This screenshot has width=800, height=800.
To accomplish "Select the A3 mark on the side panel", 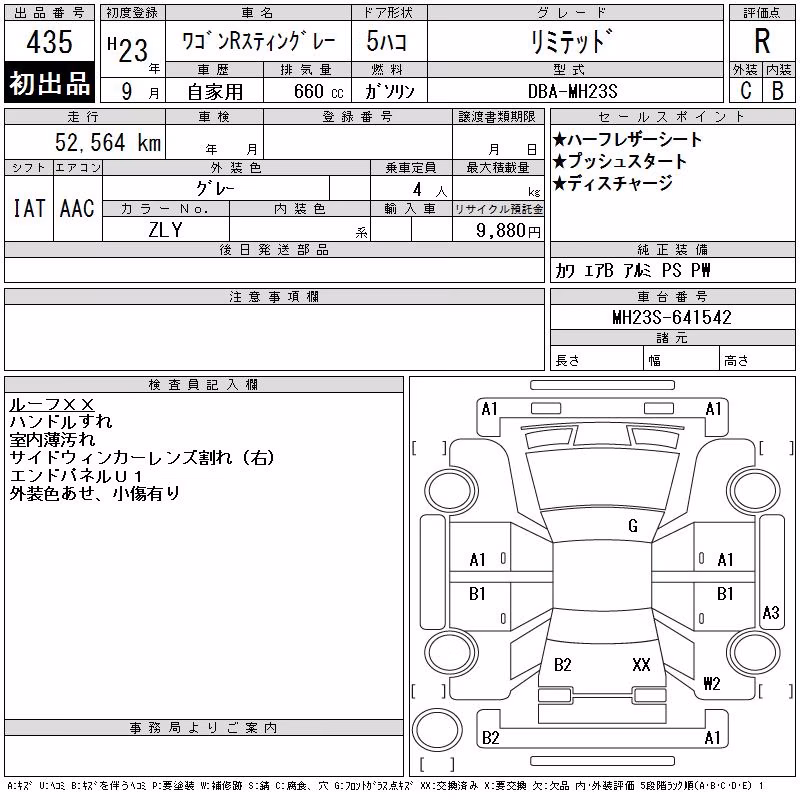I will point(770,612).
